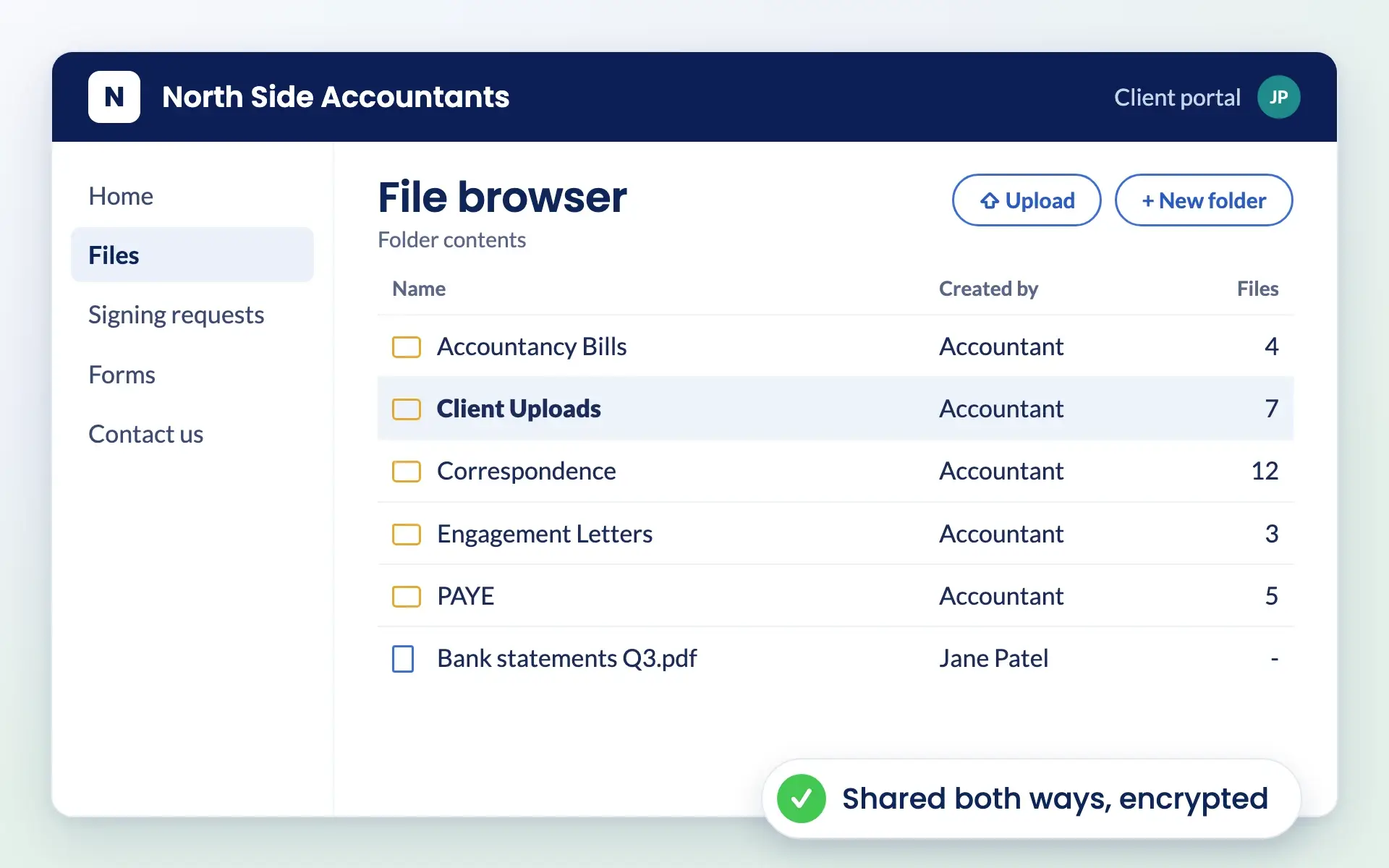Click the green checkmark in the encrypted badge
Viewport: 1389px width, 868px height.
point(802,799)
